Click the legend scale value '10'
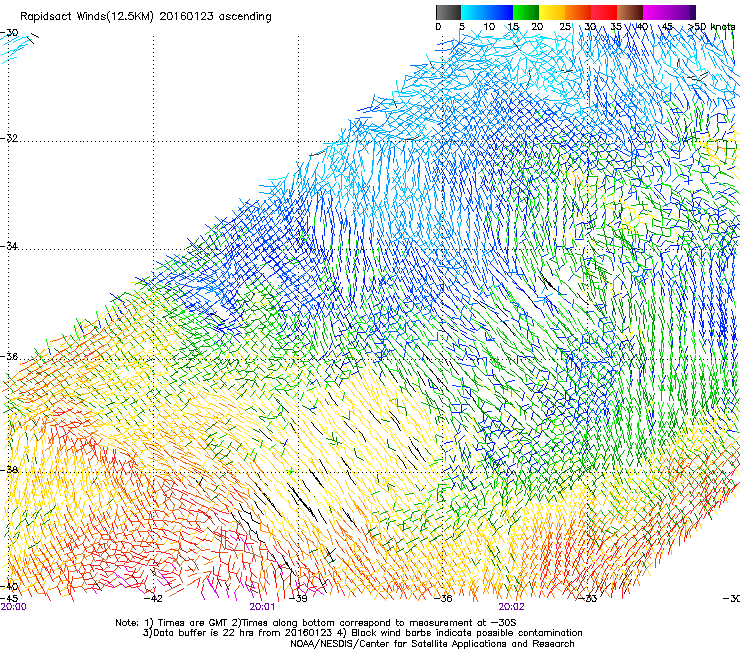 click(489, 27)
